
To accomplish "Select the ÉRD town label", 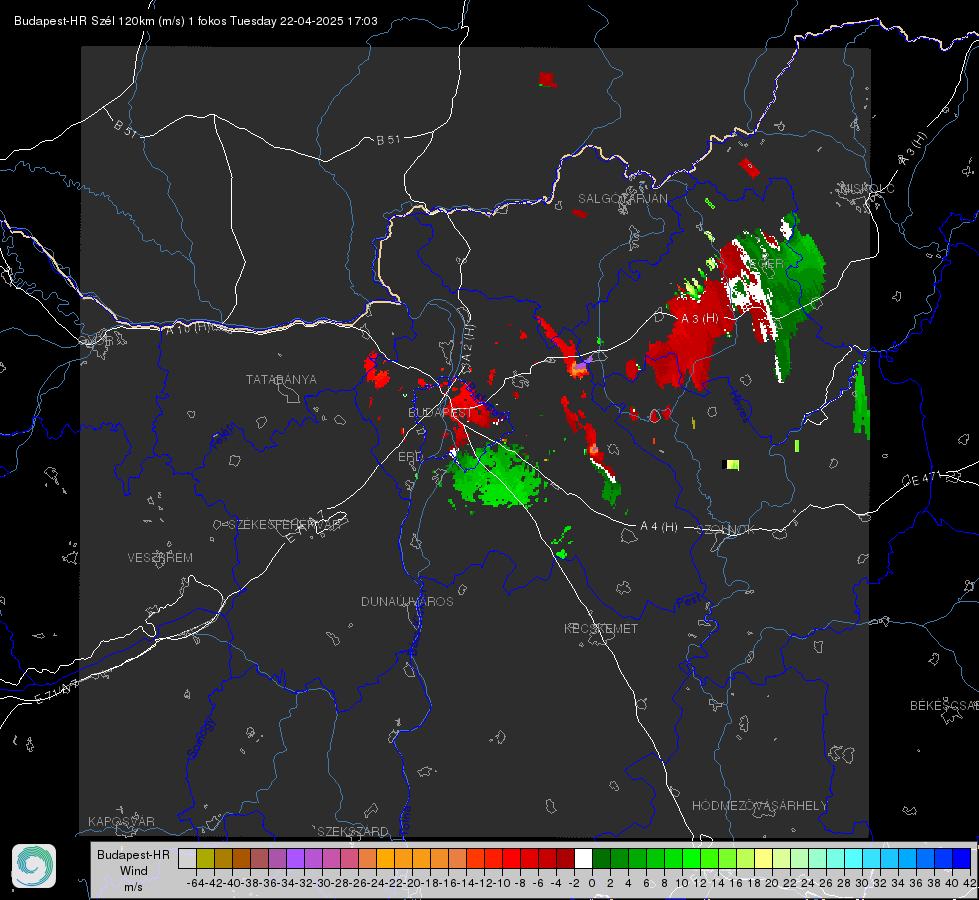I will (x=410, y=457).
